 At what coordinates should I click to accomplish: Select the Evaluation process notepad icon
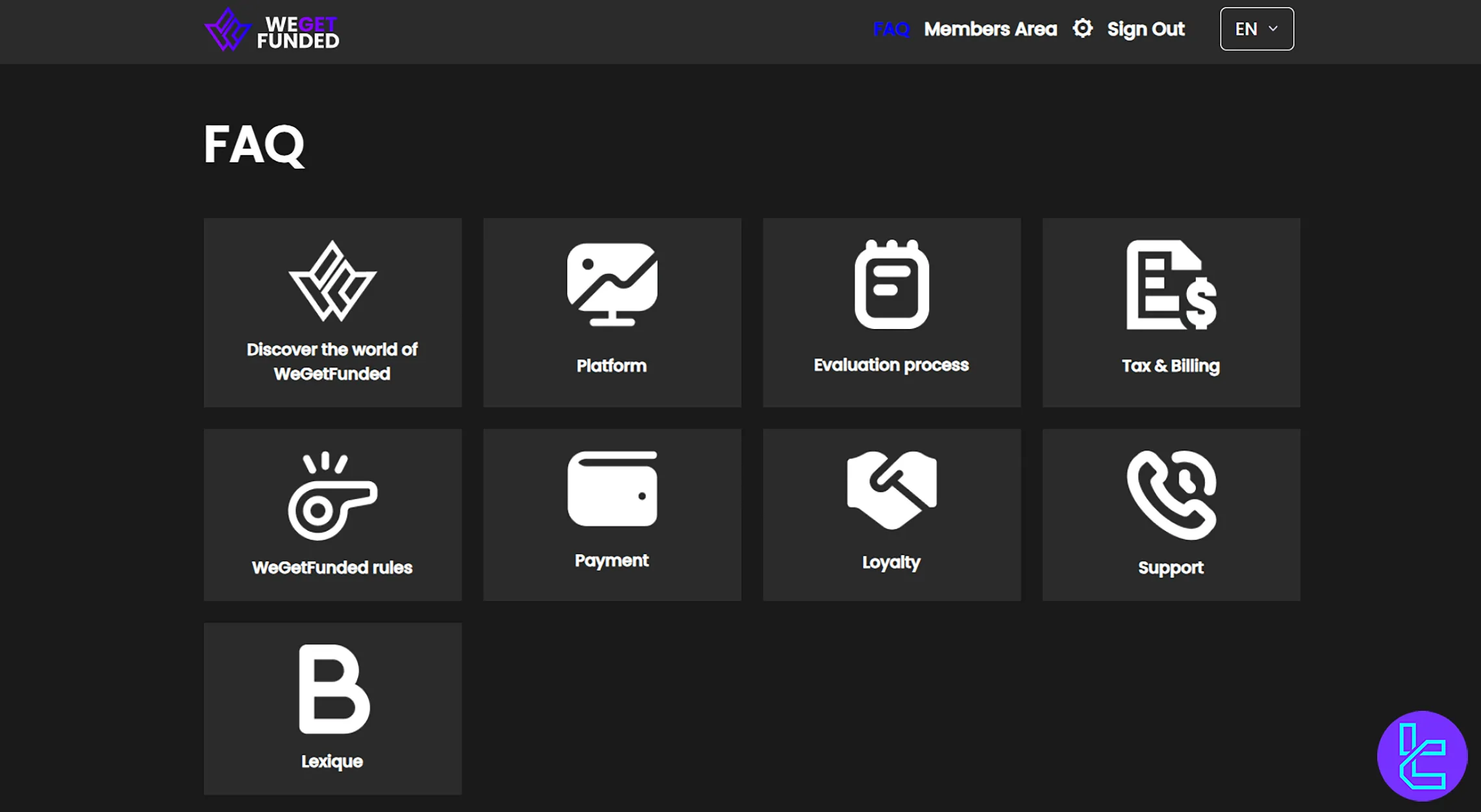pyautogui.click(x=891, y=284)
